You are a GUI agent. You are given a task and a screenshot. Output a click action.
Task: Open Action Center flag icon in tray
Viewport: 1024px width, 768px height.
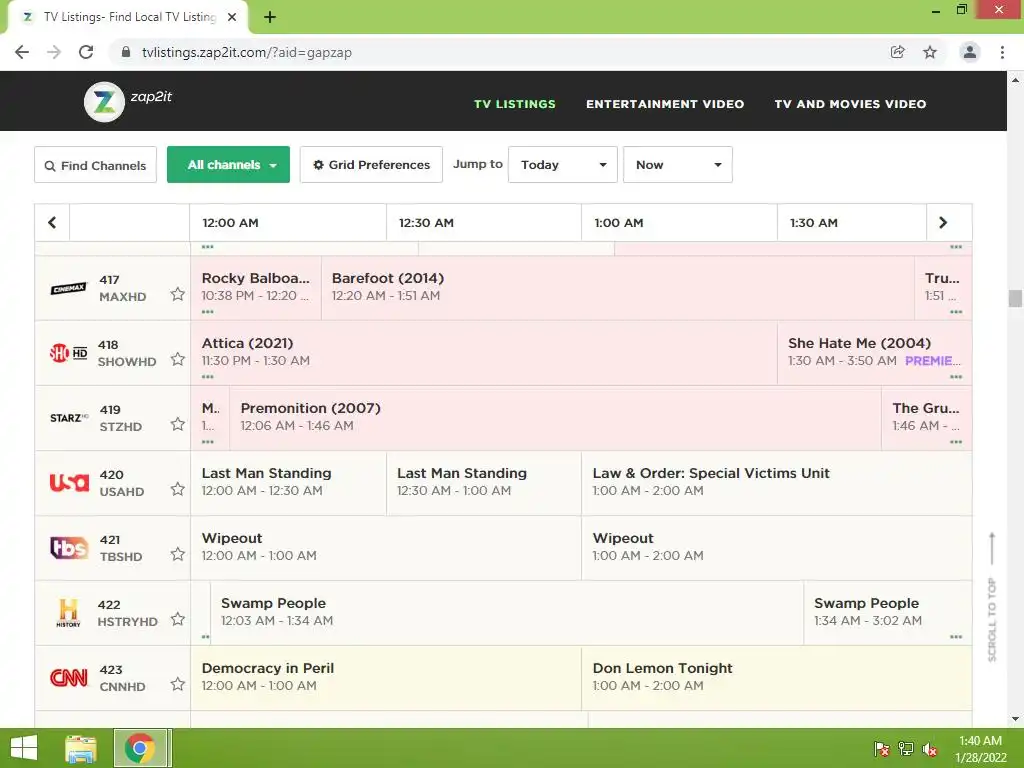[882, 749]
